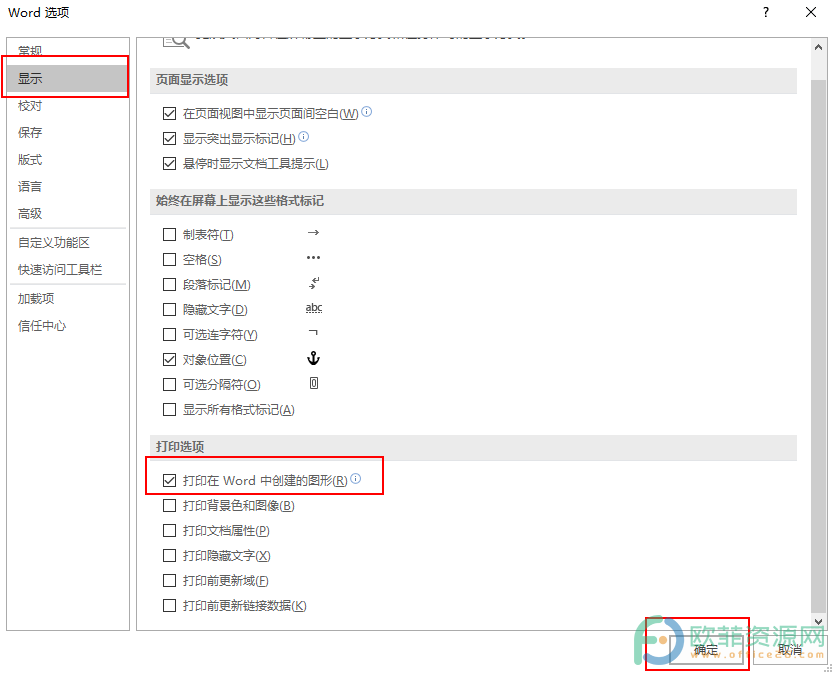Click the help question mark in title bar

point(765,12)
